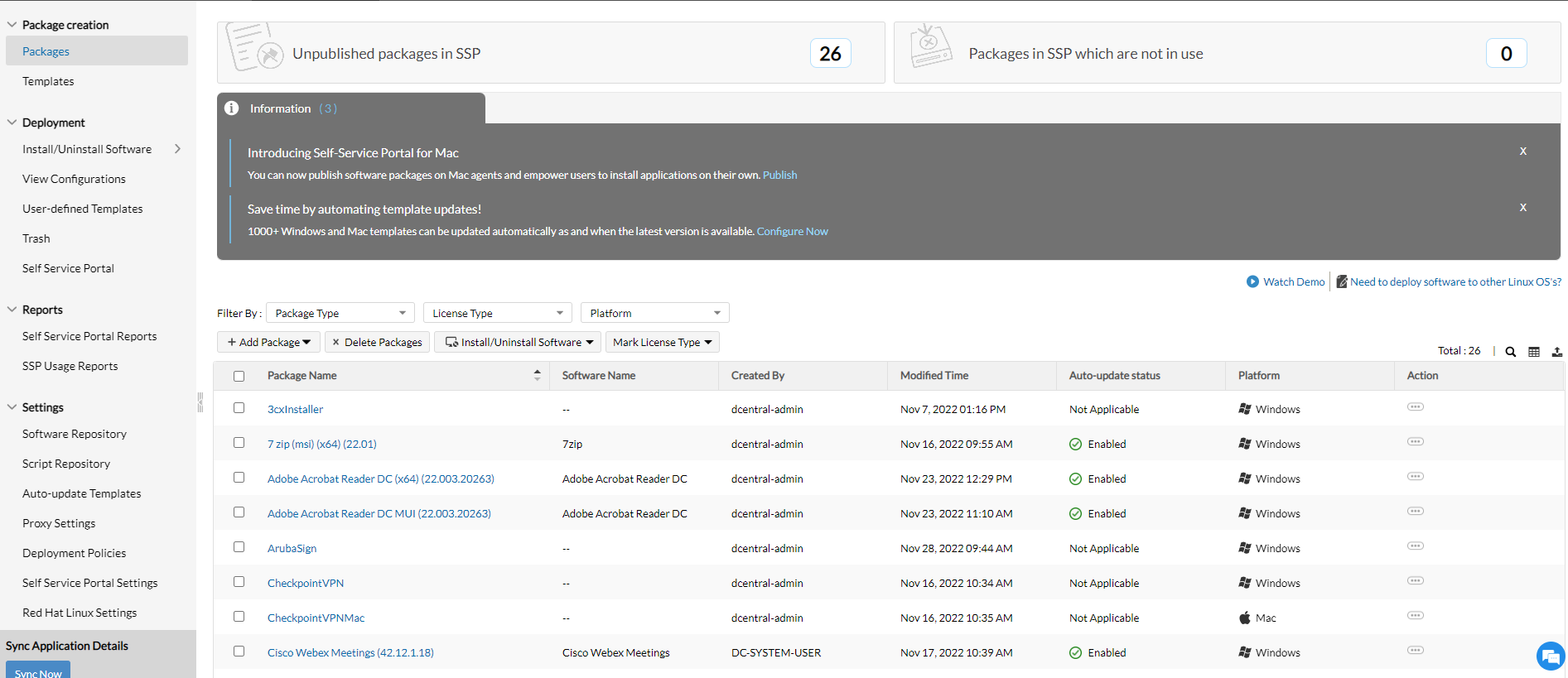Image resolution: width=1568 pixels, height=678 pixels.
Task: Click the Watch Demo play icon
Action: 1252,282
